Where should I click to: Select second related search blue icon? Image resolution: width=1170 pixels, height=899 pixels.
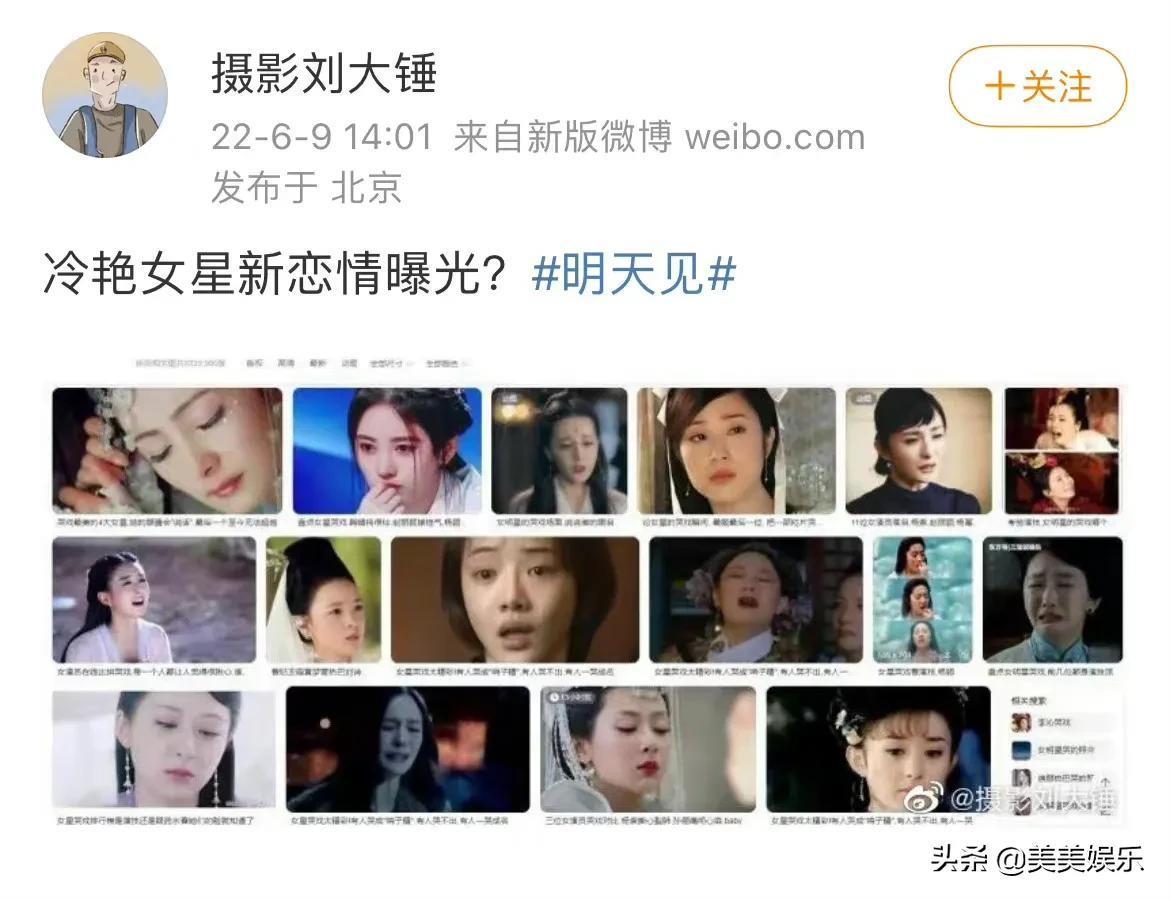click(x=1021, y=750)
